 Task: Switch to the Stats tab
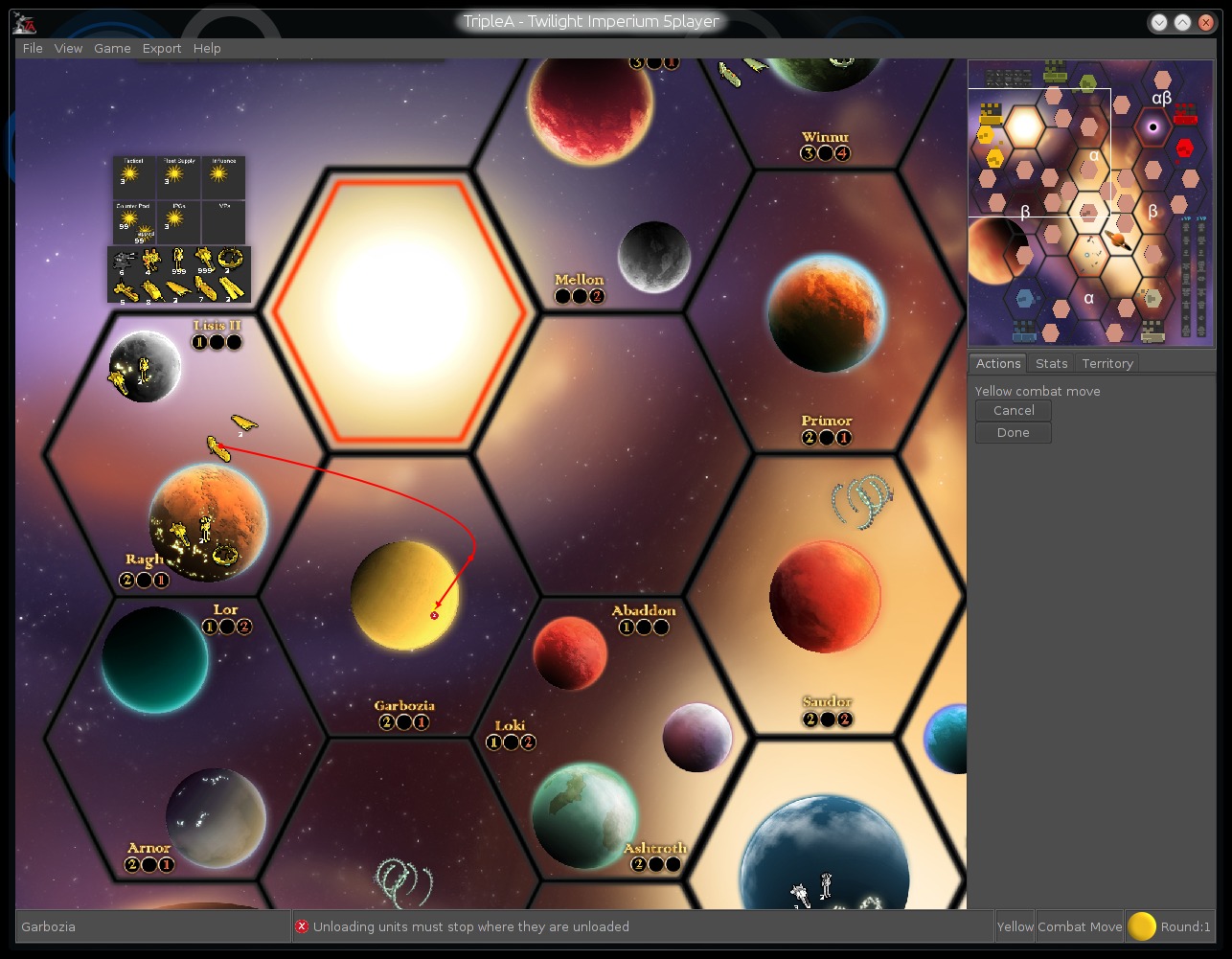[1051, 363]
